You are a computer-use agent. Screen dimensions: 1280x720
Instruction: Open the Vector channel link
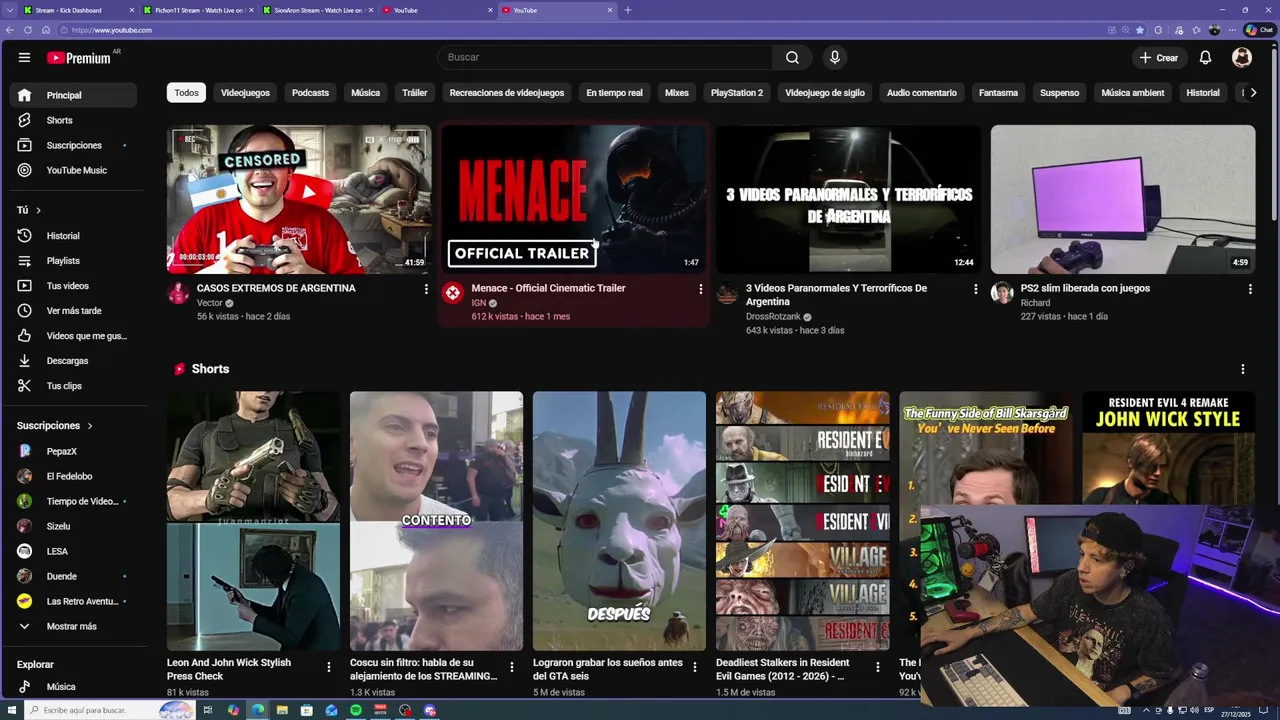210,303
